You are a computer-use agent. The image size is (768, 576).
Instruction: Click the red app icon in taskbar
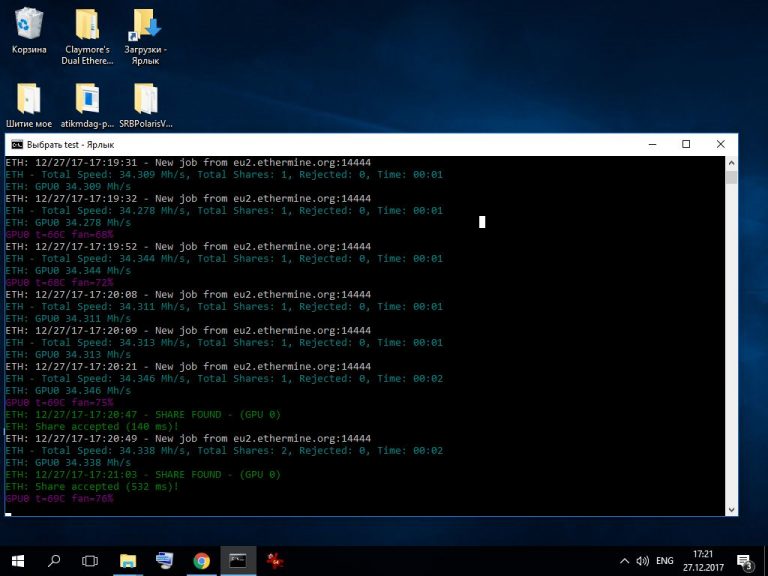coord(275,560)
